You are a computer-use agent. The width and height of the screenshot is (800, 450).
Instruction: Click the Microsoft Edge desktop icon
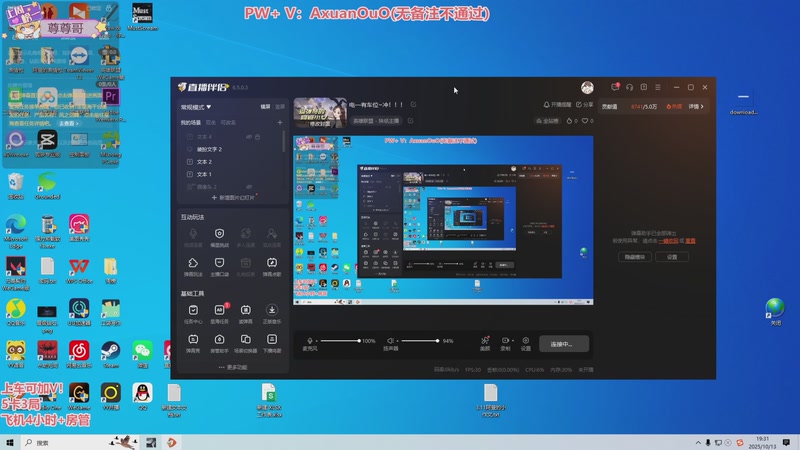[16, 231]
